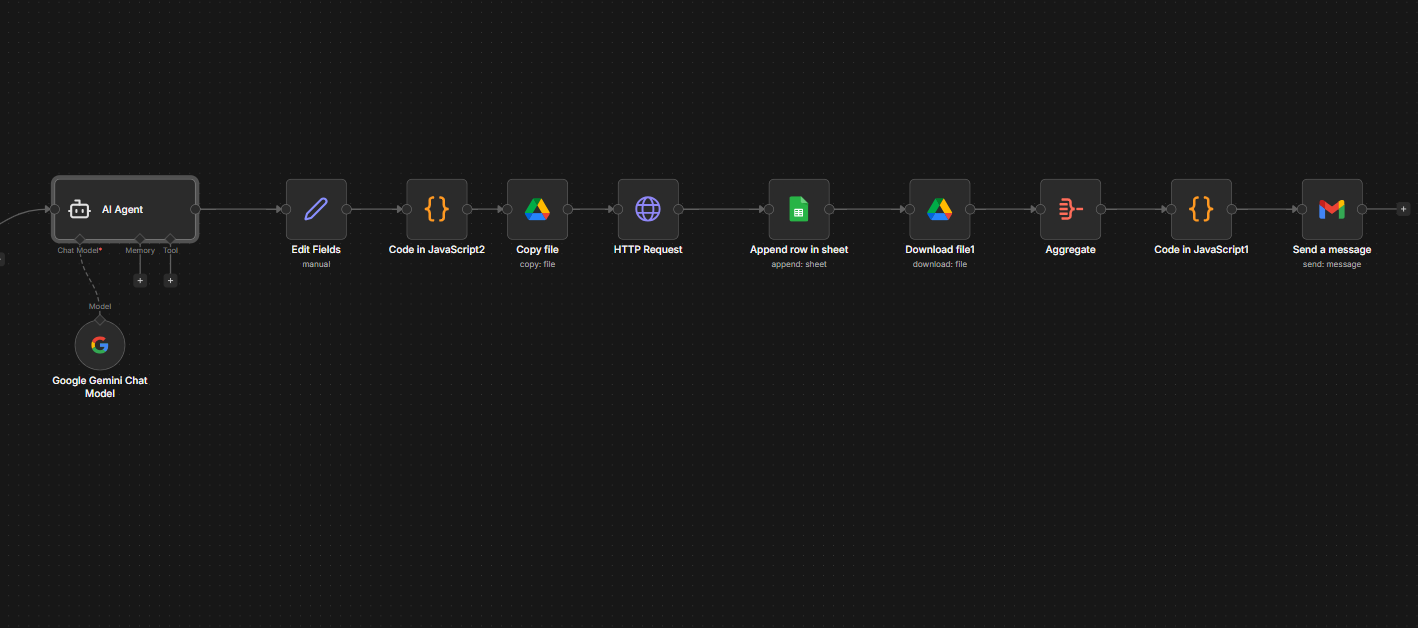
Task: Open the HTTP Request globe node
Action: pyautogui.click(x=648, y=209)
